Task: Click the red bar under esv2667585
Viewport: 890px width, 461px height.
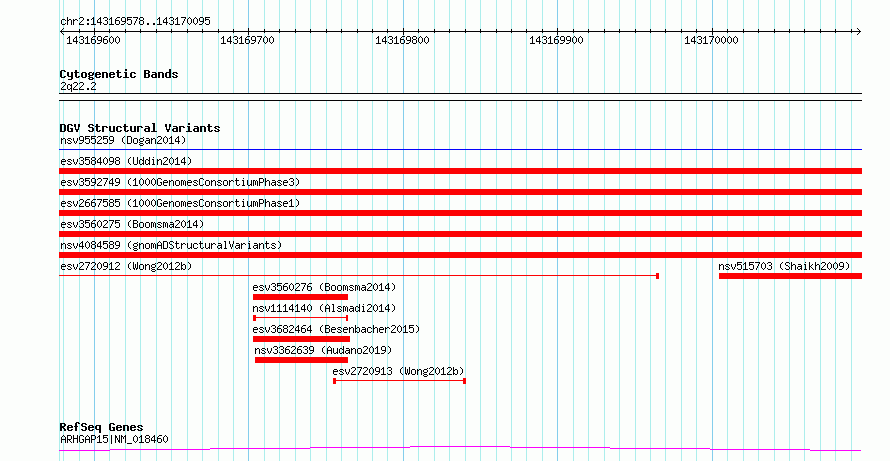Action: pyautogui.click(x=460, y=213)
